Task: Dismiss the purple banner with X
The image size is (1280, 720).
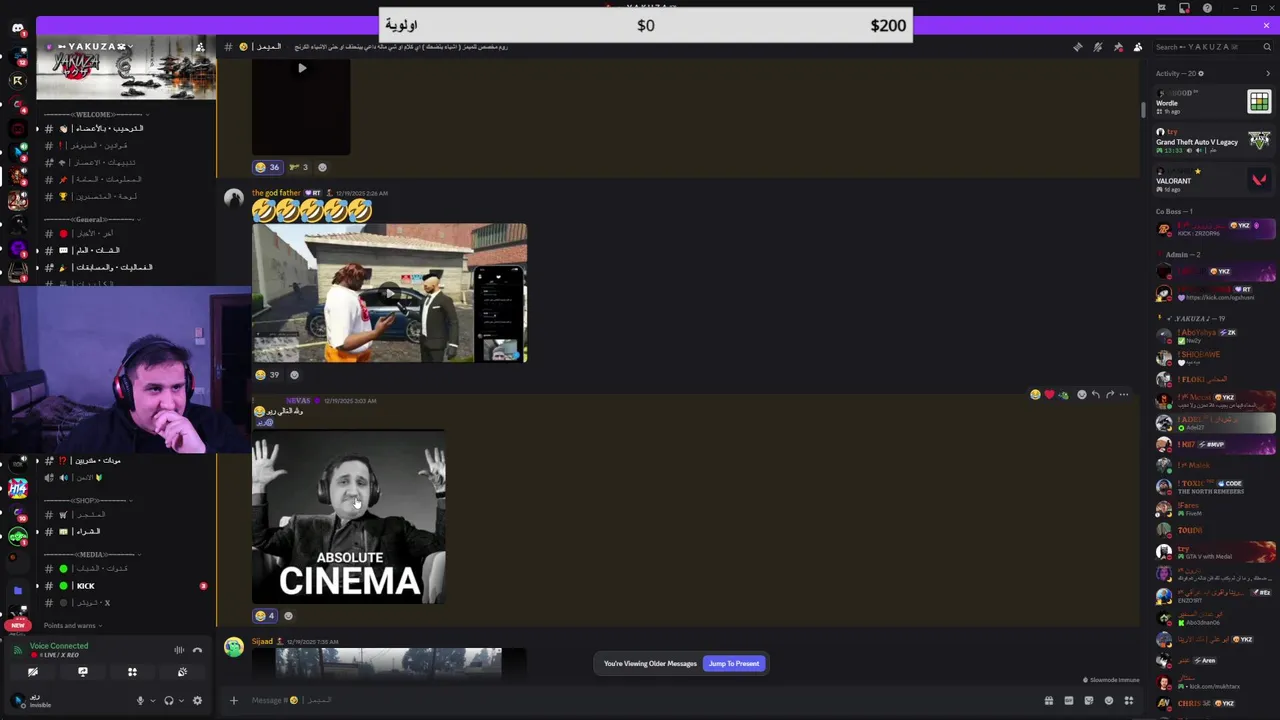Action: [1266, 25]
